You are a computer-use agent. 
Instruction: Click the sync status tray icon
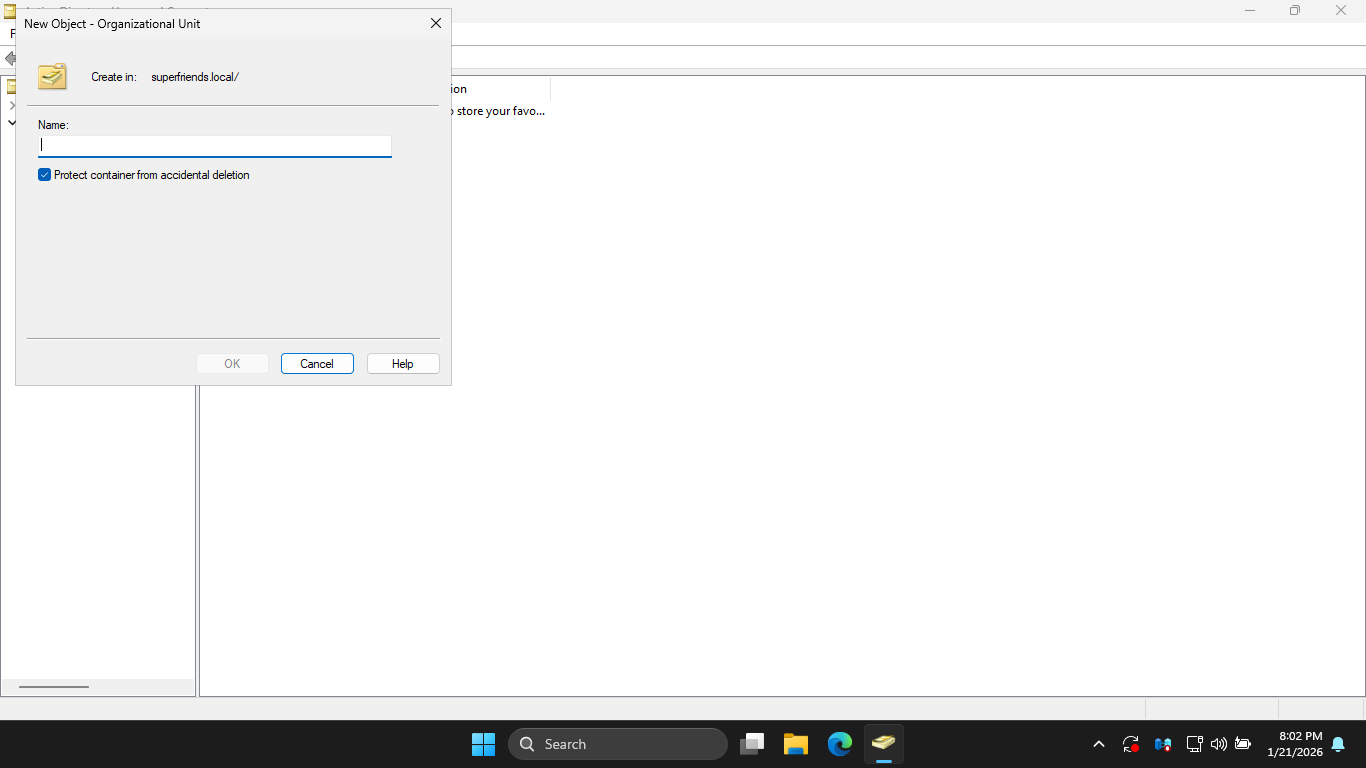click(1131, 744)
